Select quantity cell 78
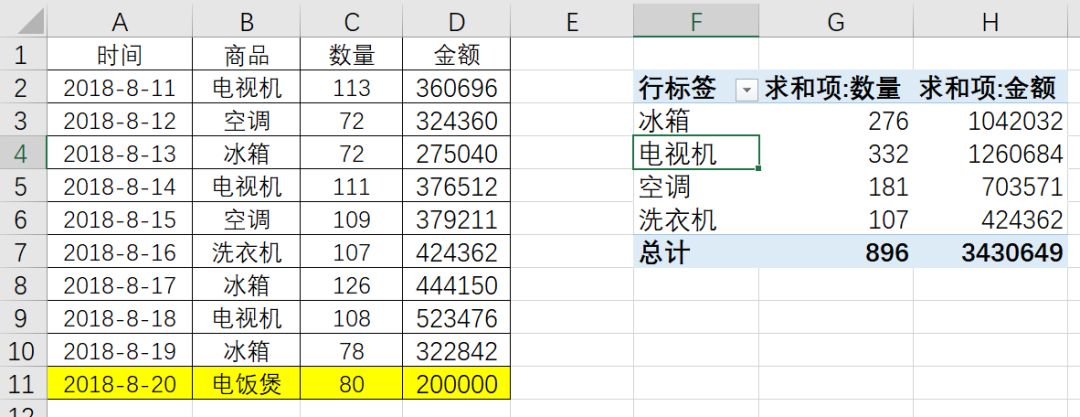Viewport: 1080px width, 417px height. (x=351, y=351)
